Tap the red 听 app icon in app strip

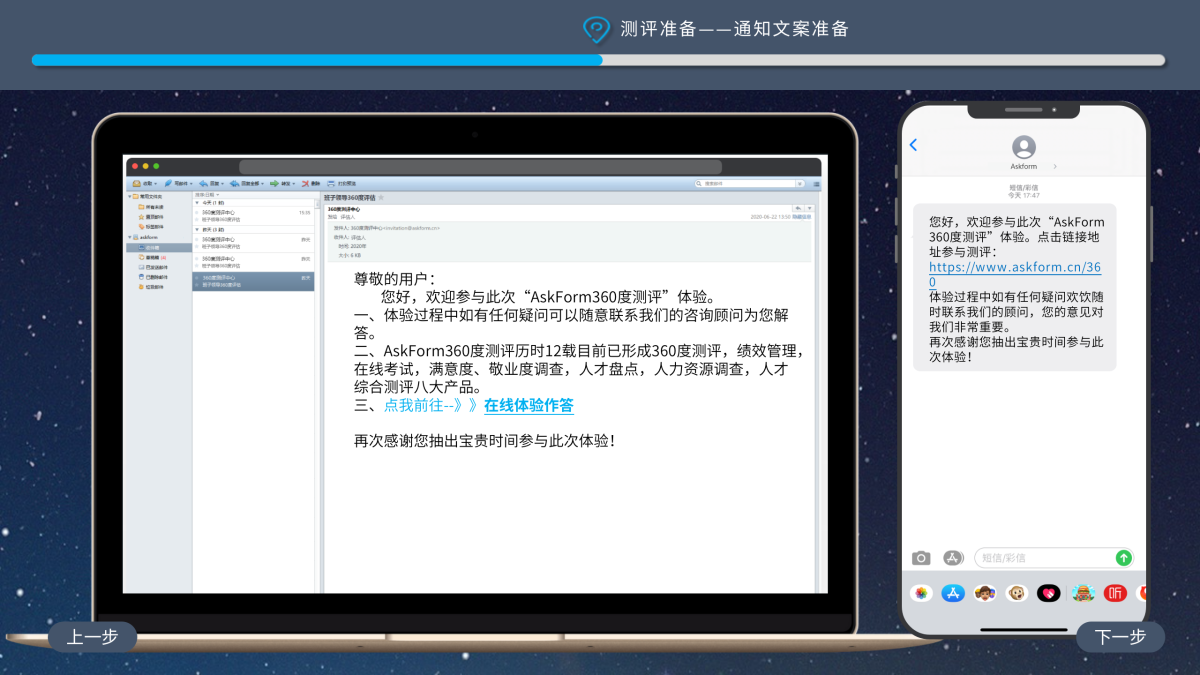click(1116, 593)
